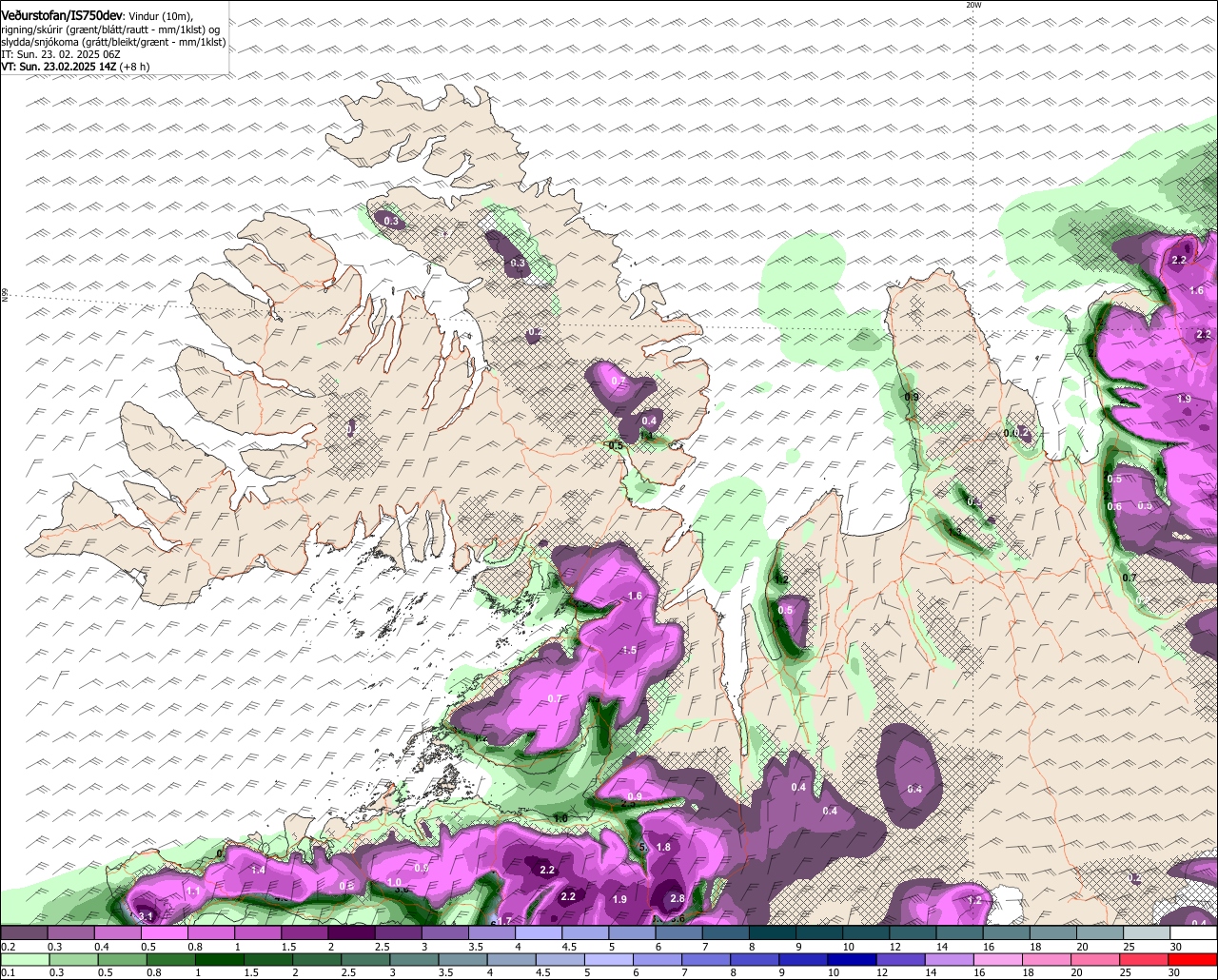The height and width of the screenshot is (980, 1218).
Task: Click the 2.8 snowfall value on the map
Action: [x=678, y=899]
